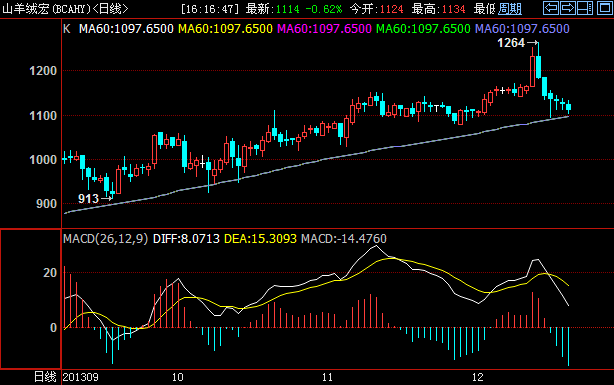Click the 最新:1114 latest price
This screenshot has width=614, height=385.
pyautogui.click(x=272, y=9)
